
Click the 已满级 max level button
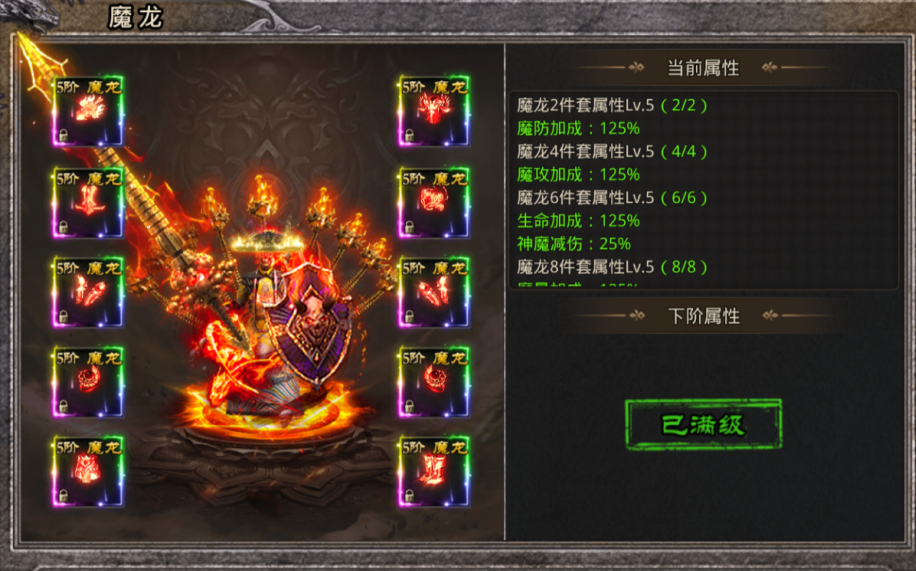point(703,425)
